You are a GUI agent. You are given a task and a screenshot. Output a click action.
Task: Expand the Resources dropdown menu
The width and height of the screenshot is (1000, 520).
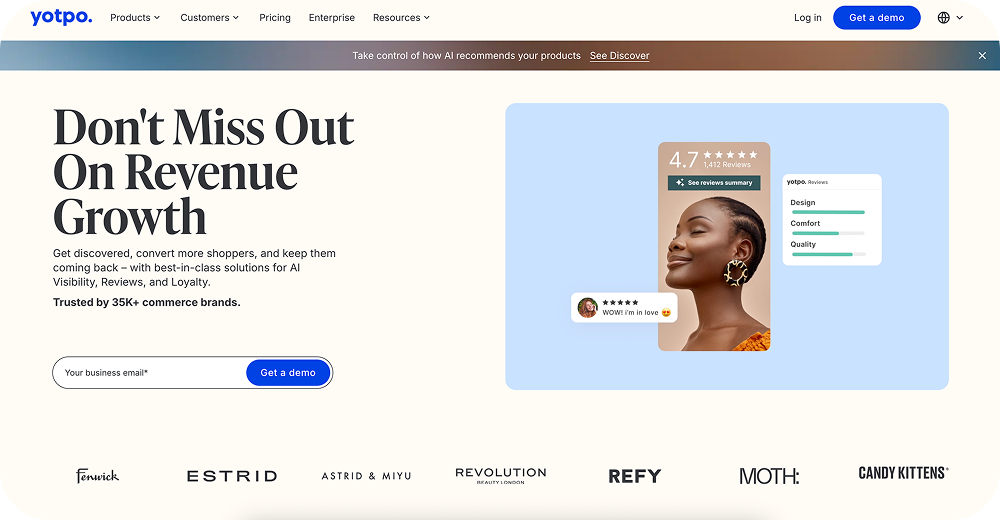[401, 18]
